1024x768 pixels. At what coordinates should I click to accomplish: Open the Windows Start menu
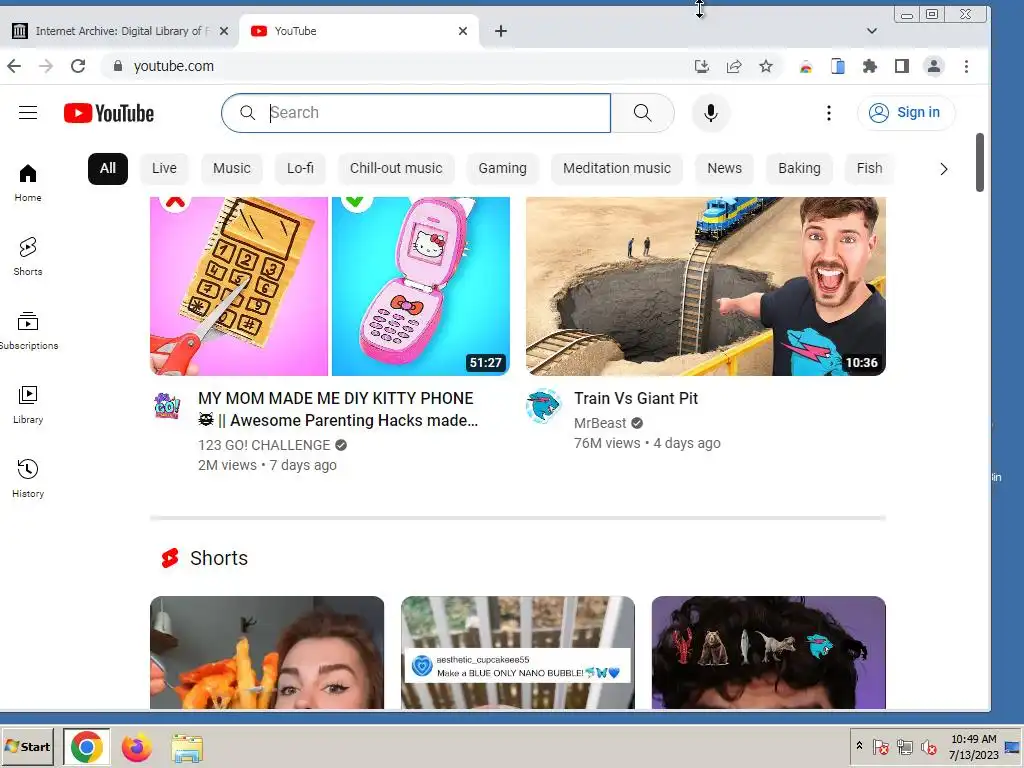click(27, 746)
